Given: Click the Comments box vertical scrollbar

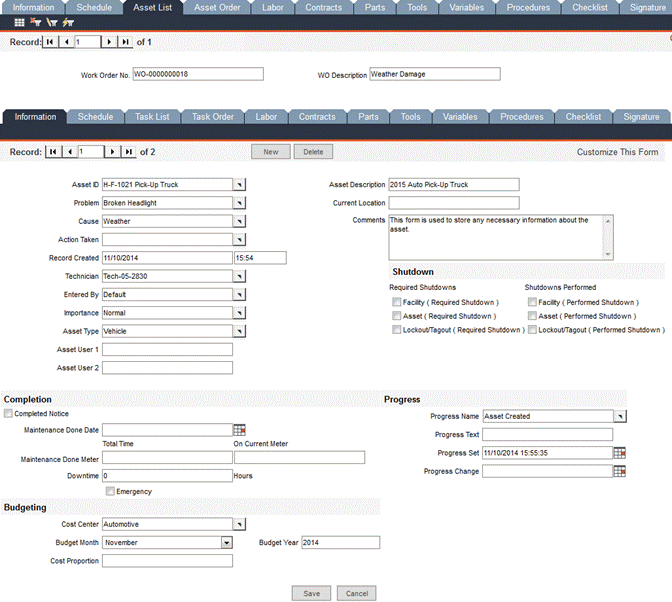Looking at the screenshot, I should tap(608, 235).
